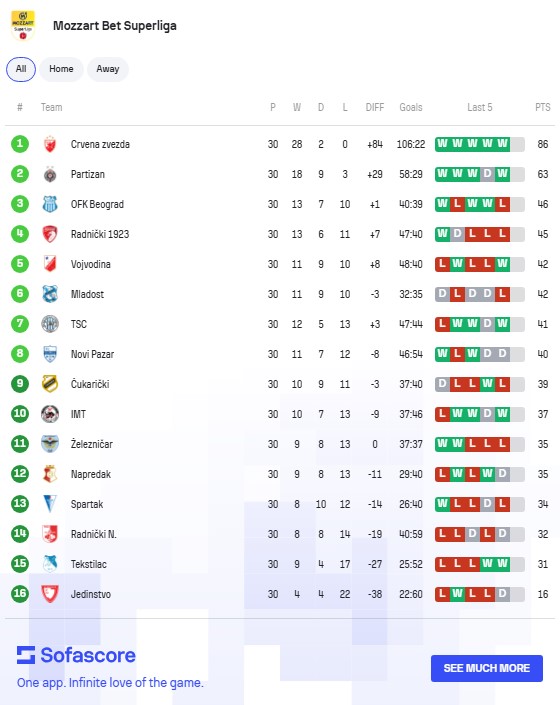Image resolution: width=560 pixels, height=705 pixels.
Task: Click the PTS column header
Action: [542, 107]
